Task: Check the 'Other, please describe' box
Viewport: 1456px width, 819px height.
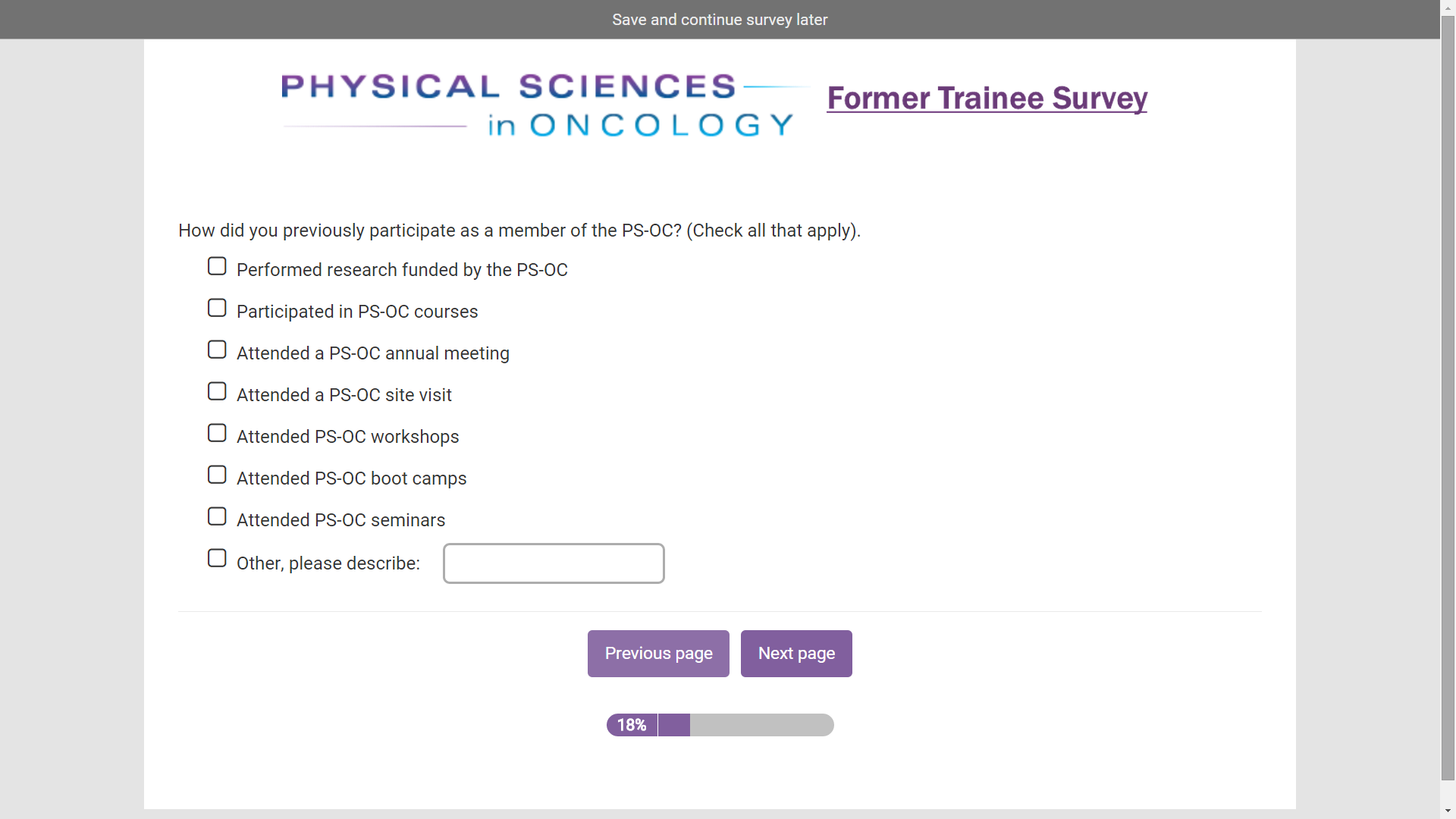Action: tap(217, 558)
